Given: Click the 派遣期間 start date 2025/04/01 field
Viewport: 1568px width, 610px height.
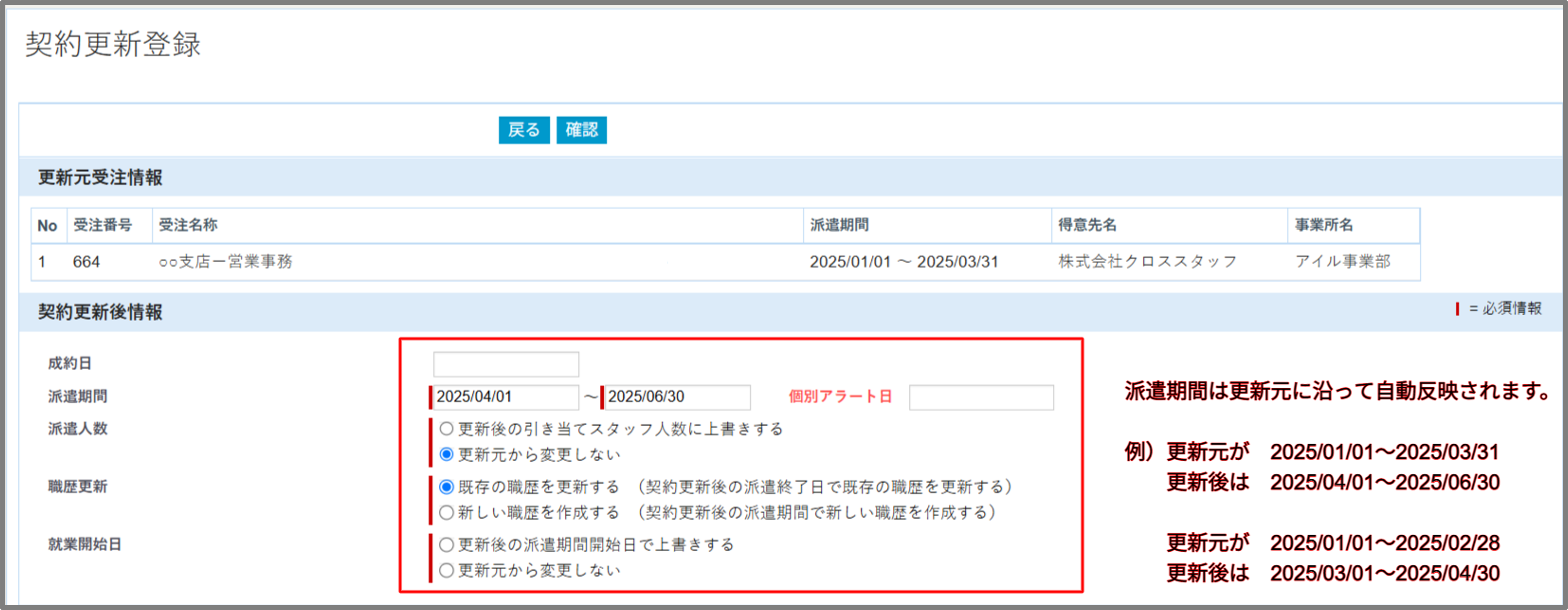Looking at the screenshot, I should tap(506, 397).
